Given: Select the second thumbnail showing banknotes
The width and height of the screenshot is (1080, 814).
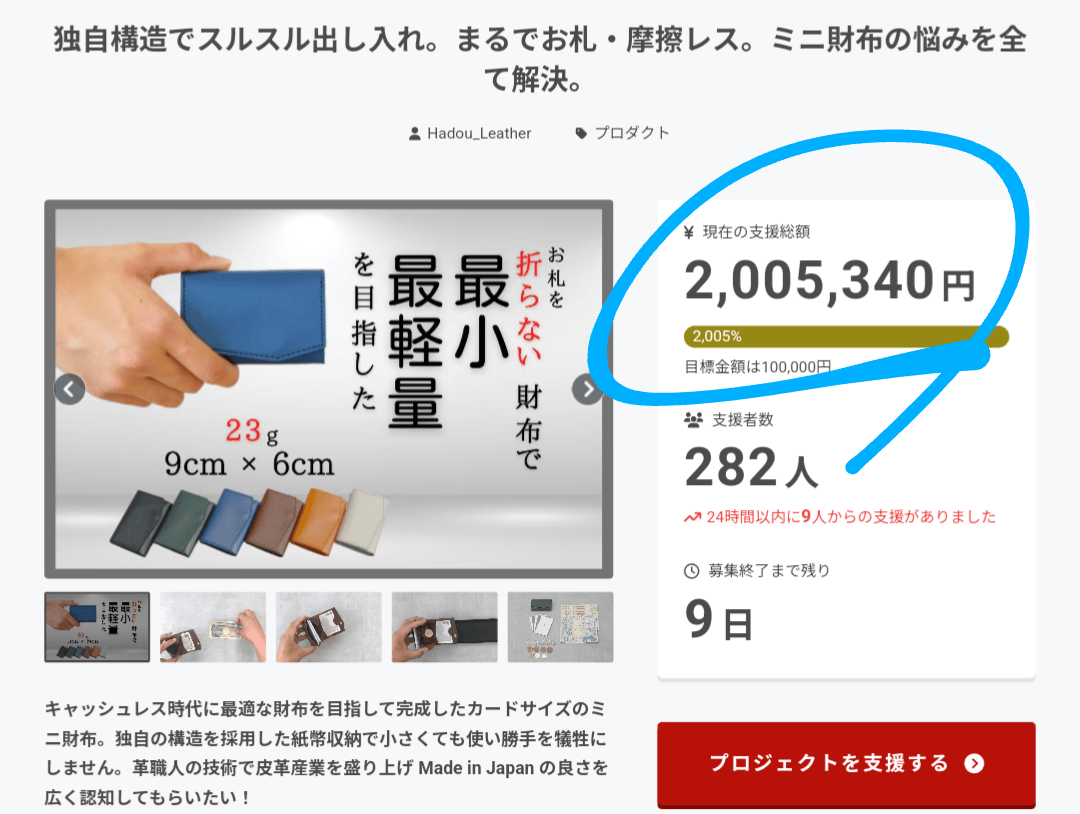Looking at the screenshot, I should click(x=213, y=627).
